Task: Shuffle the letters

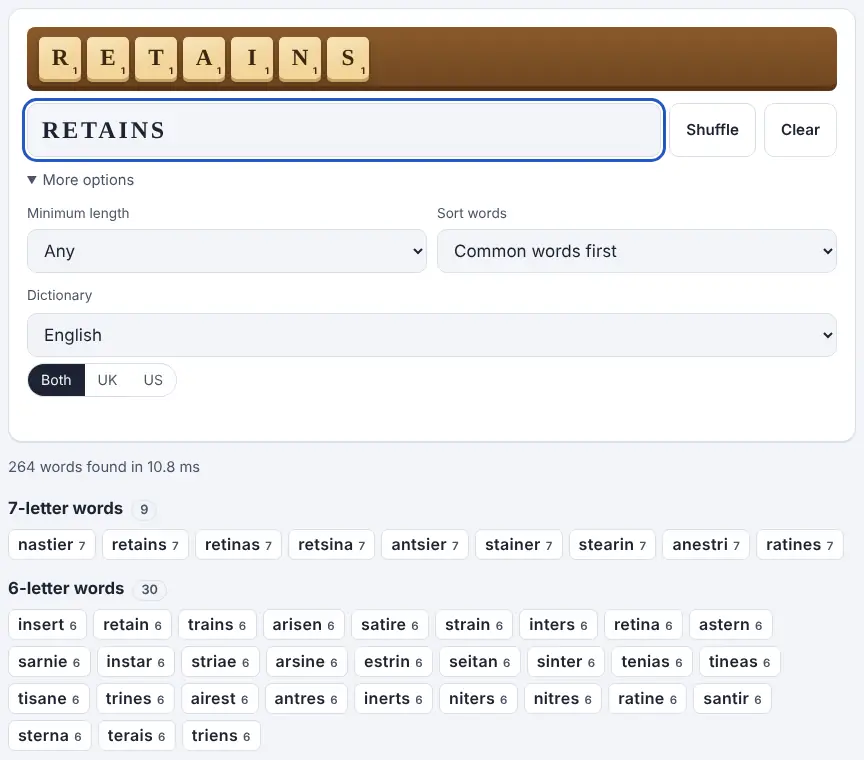Action: (712, 130)
